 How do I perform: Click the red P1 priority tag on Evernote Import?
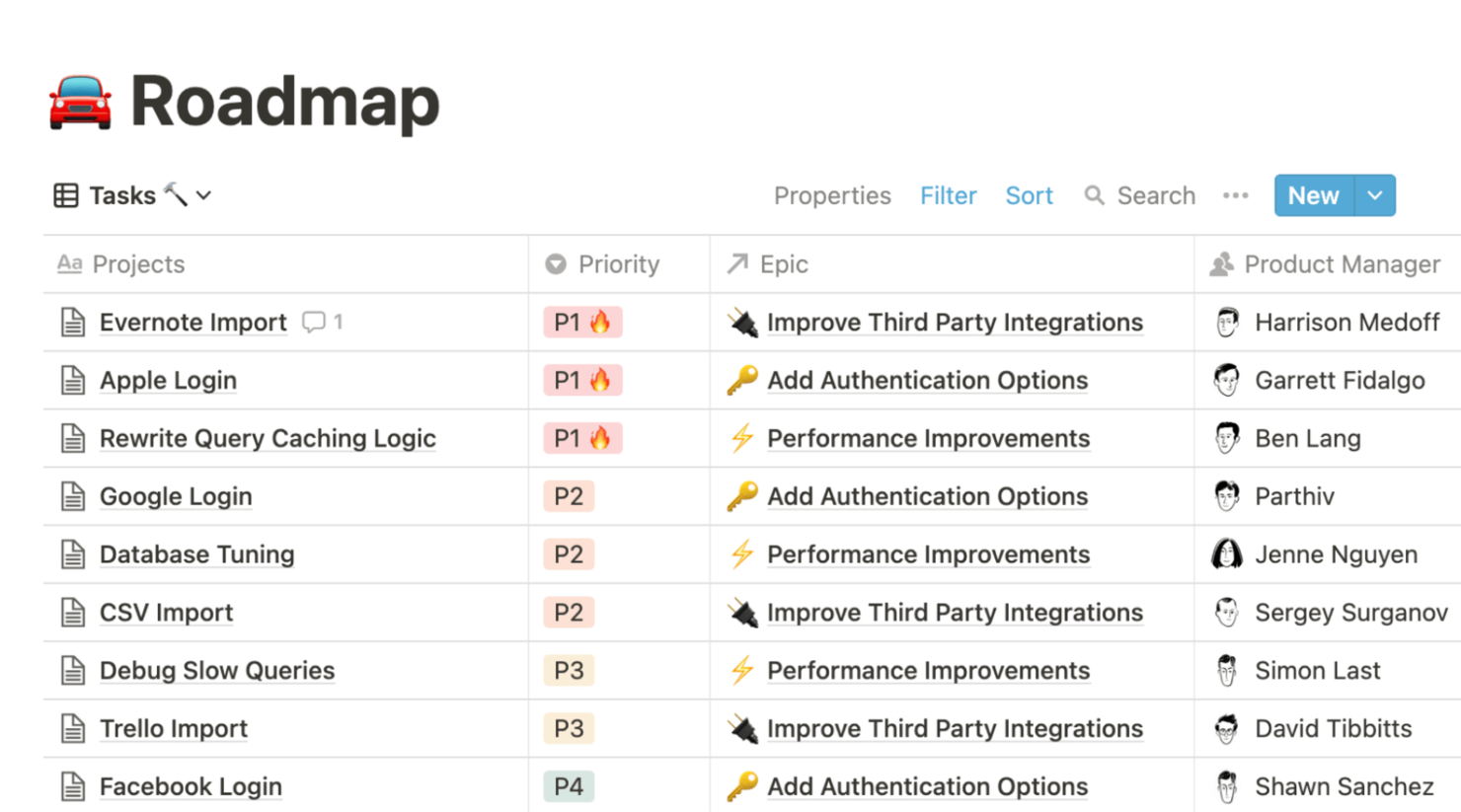tap(582, 323)
